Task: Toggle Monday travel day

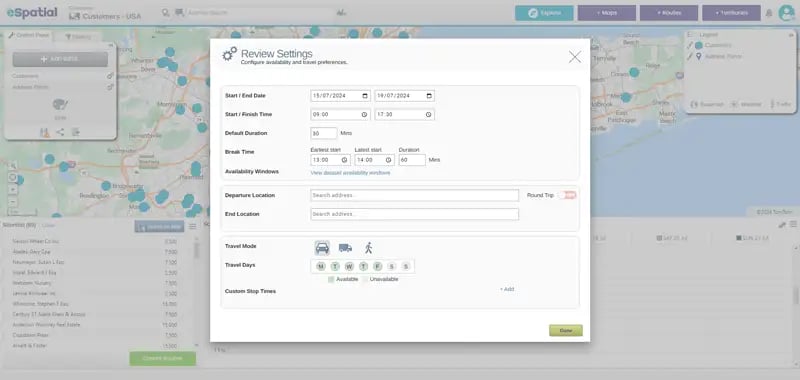Action: tap(320, 266)
